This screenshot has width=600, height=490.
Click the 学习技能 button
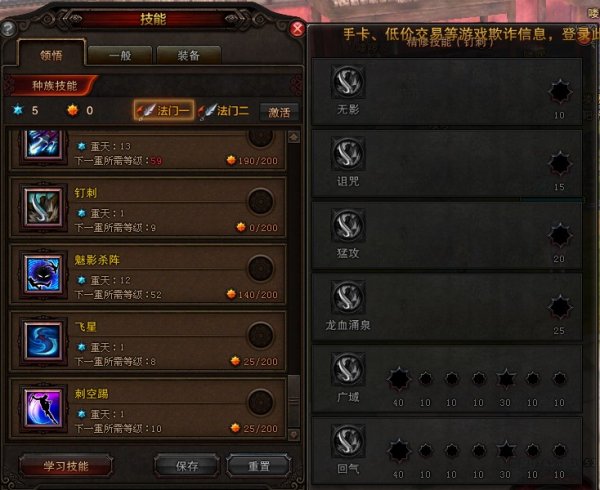coord(66,466)
